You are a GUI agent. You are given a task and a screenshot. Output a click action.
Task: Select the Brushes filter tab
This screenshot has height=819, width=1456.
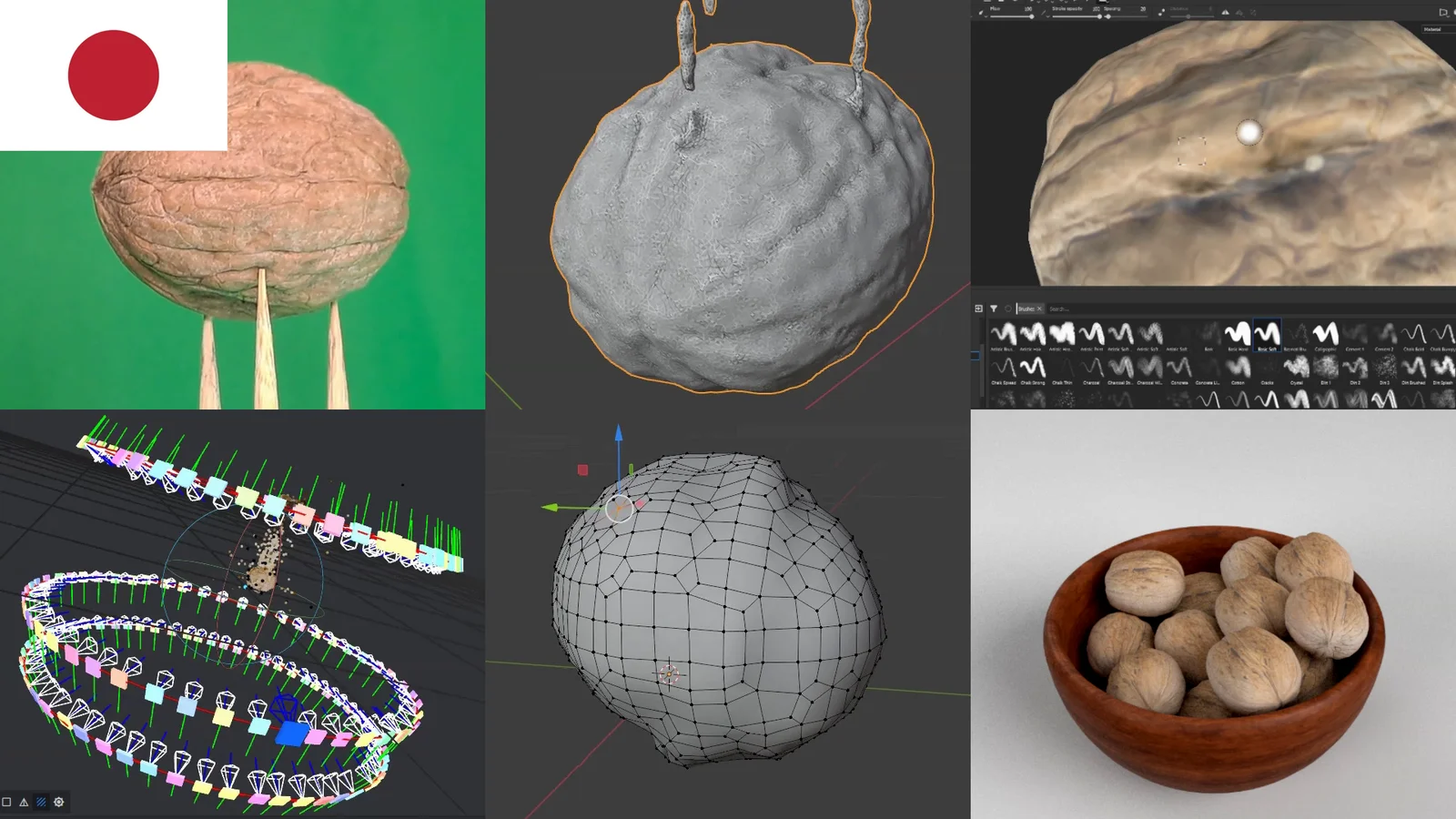pyautogui.click(x=1026, y=308)
